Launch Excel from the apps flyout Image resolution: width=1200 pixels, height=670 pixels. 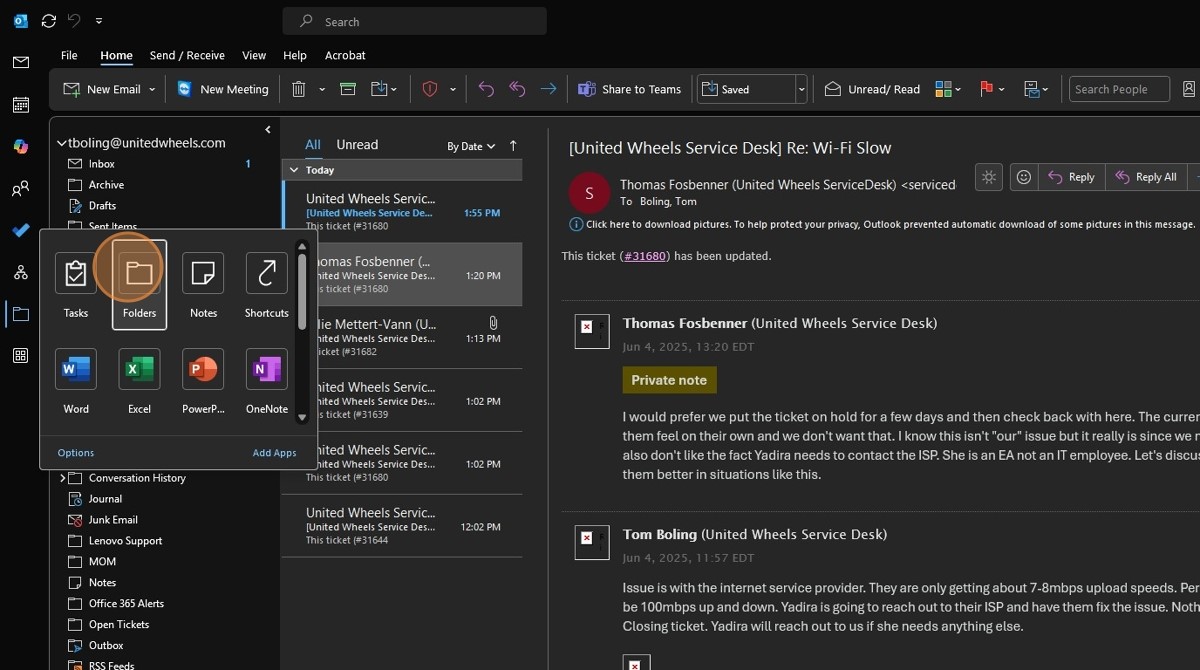(x=139, y=381)
